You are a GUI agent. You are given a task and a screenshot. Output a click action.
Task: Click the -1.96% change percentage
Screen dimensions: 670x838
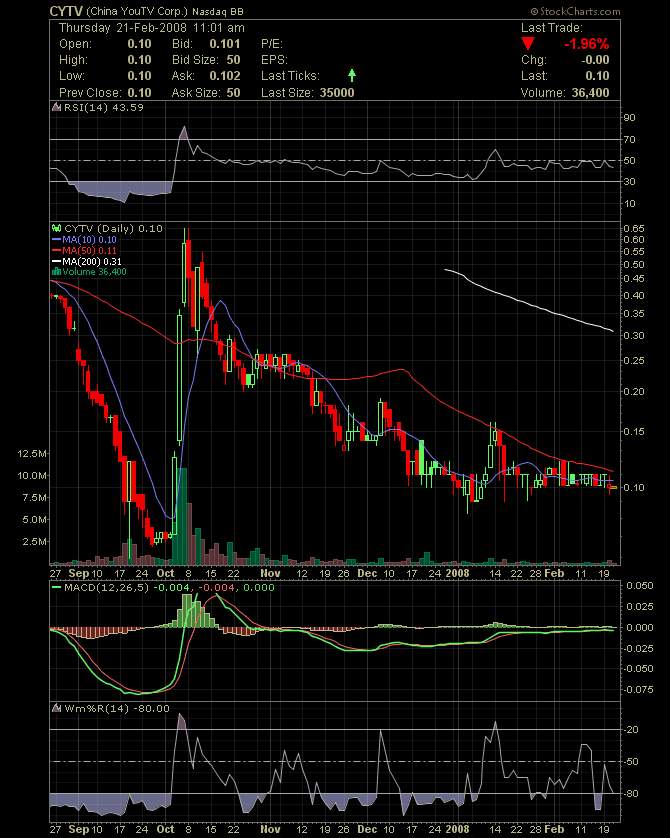point(587,44)
